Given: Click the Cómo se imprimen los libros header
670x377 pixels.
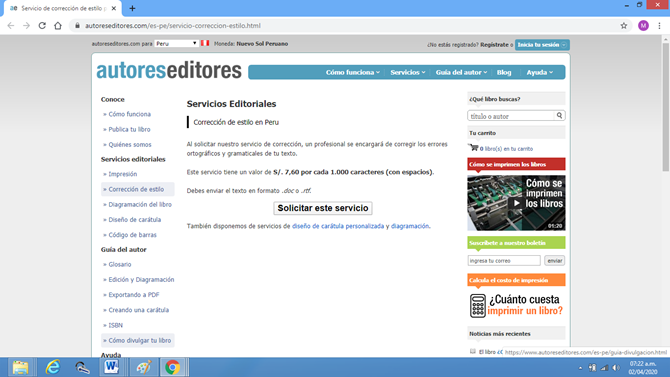Looking at the screenshot, I should click(x=516, y=164).
